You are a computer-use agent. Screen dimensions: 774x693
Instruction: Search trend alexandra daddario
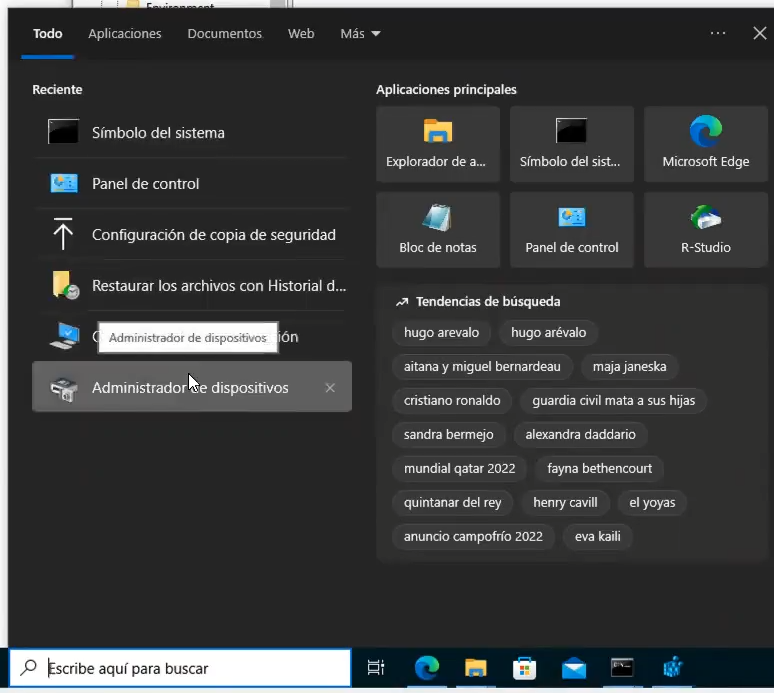click(x=580, y=434)
